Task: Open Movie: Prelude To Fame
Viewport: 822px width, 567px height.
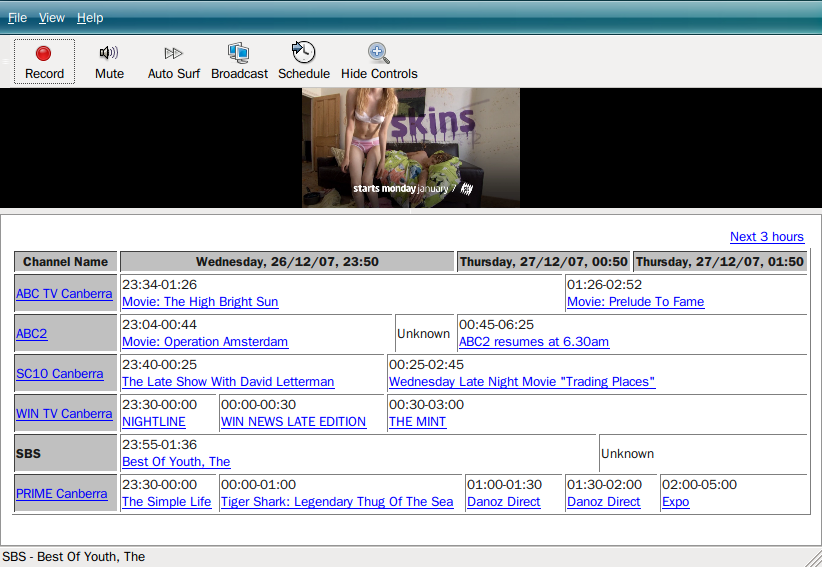Action: (635, 302)
